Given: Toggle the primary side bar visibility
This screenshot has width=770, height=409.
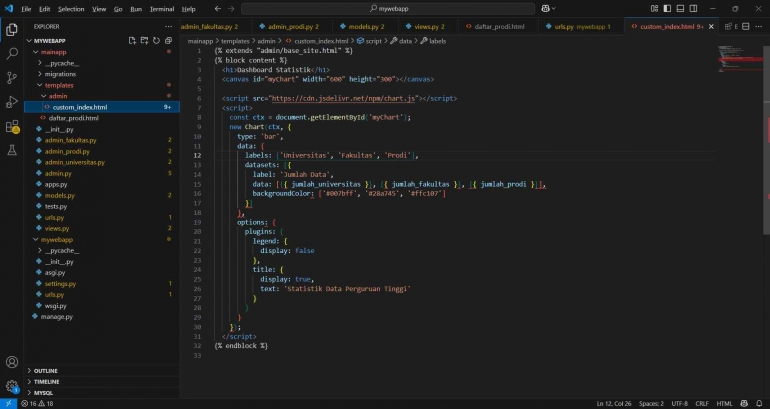Looking at the screenshot, I should click(667, 9).
